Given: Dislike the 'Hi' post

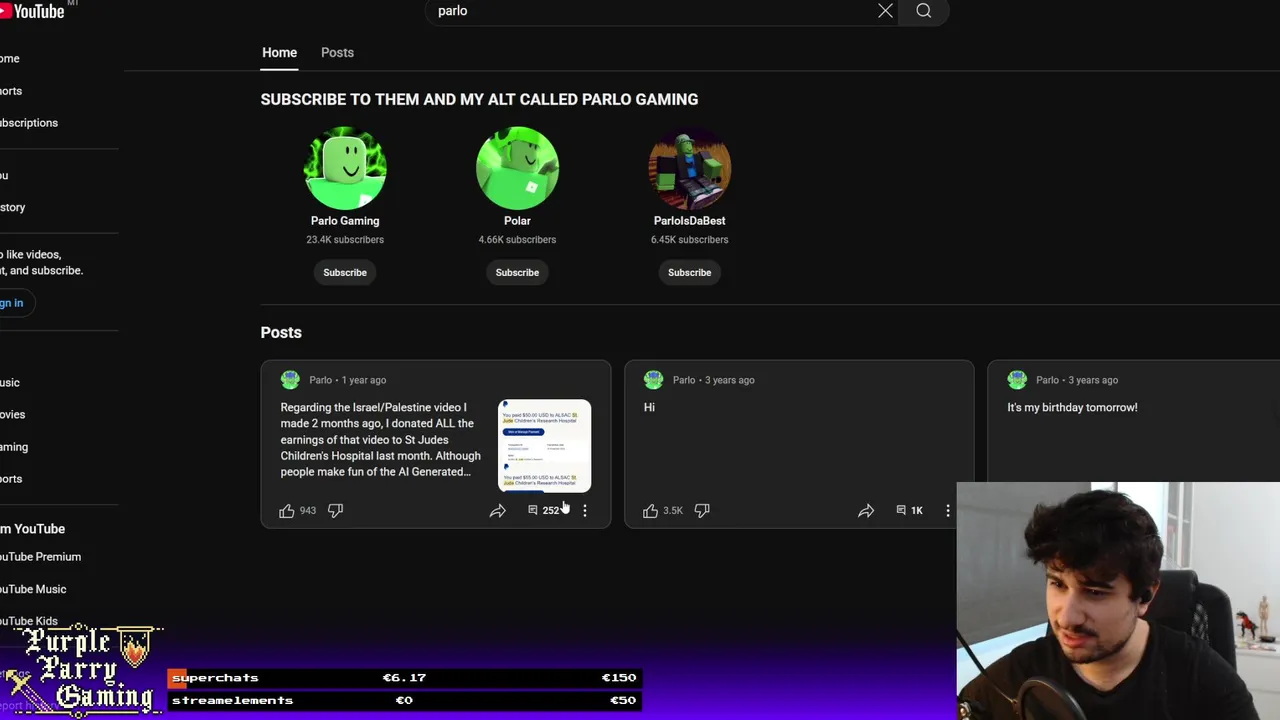Looking at the screenshot, I should point(702,510).
